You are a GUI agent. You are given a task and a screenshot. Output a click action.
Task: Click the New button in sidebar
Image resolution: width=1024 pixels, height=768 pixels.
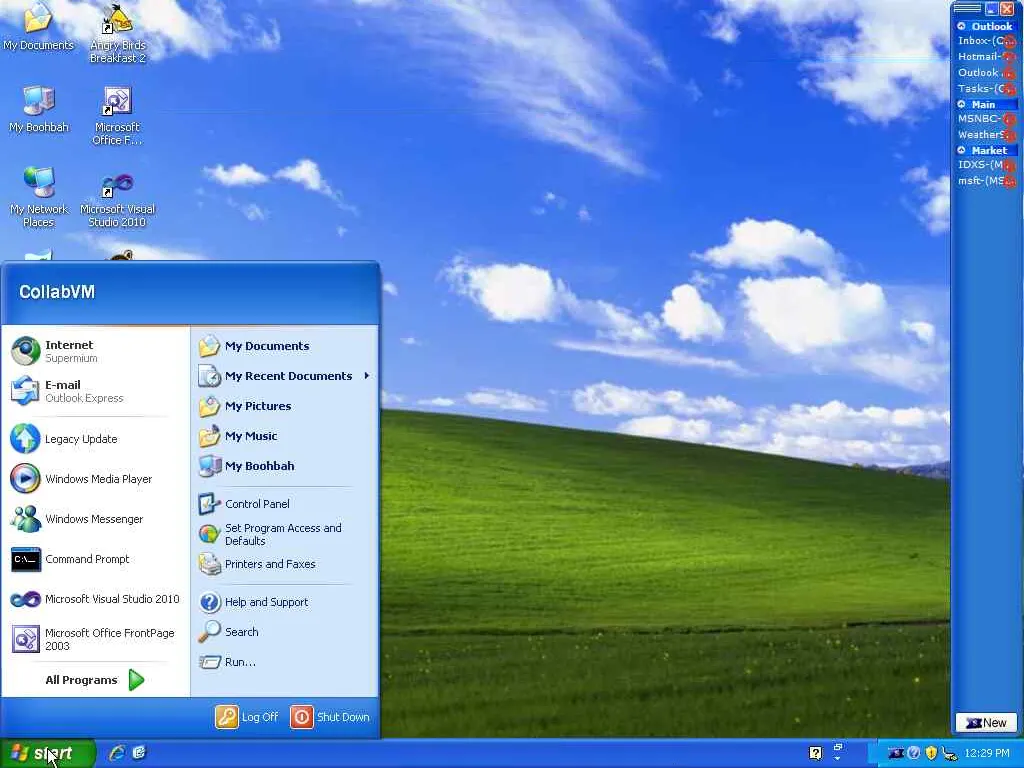[x=986, y=722]
